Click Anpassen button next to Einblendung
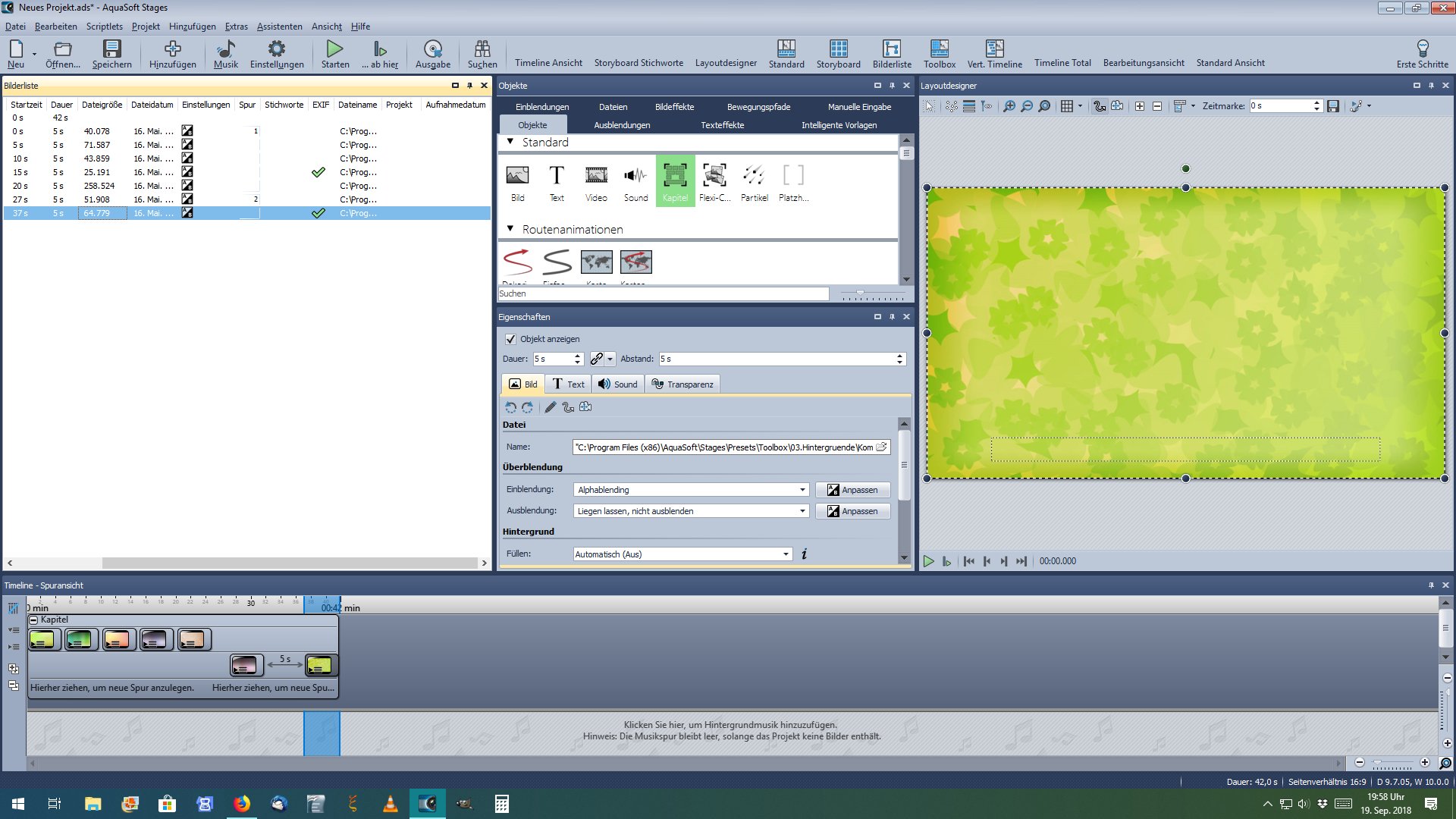This screenshot has height=819, width=1456. pyautogui.click(x=852, y=490)
